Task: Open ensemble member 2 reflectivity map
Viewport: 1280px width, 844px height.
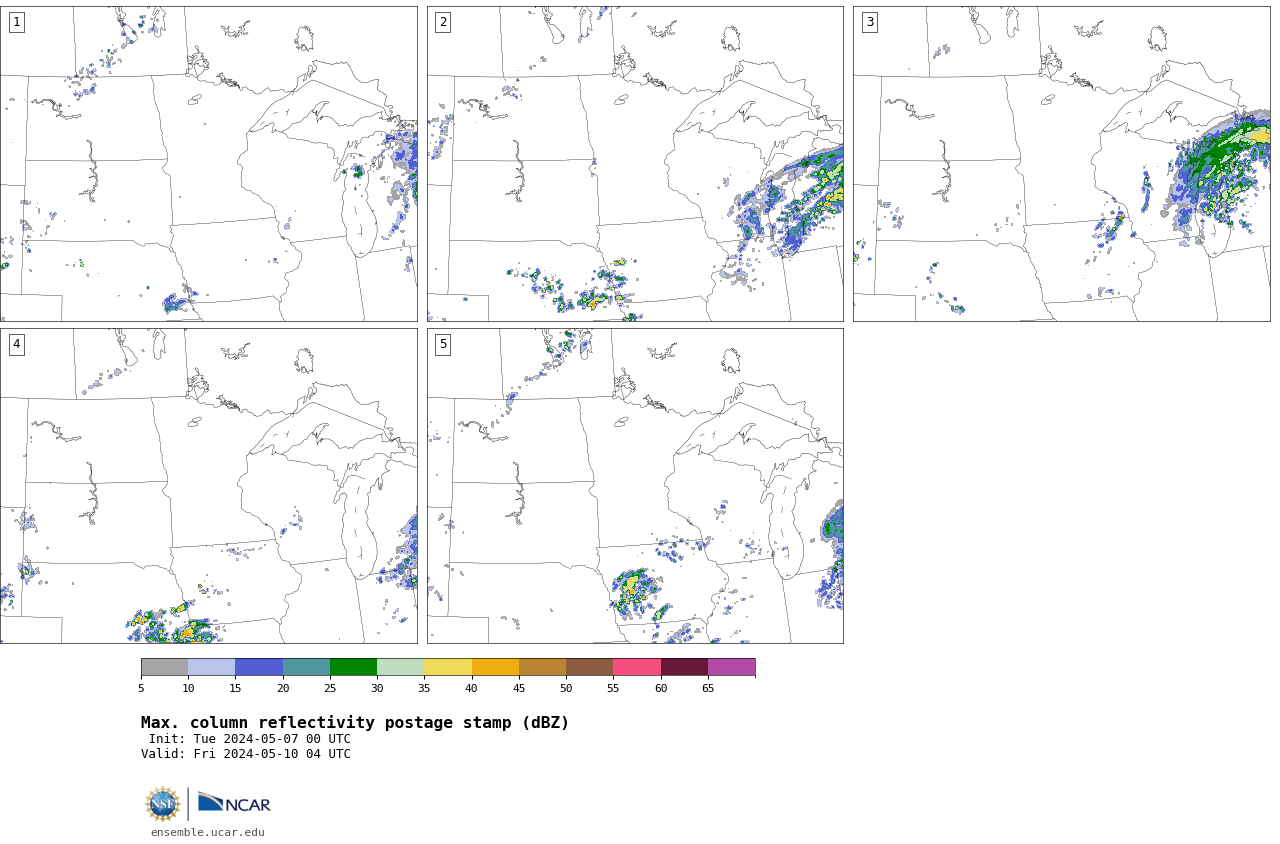Action: (x=635, y=164)
